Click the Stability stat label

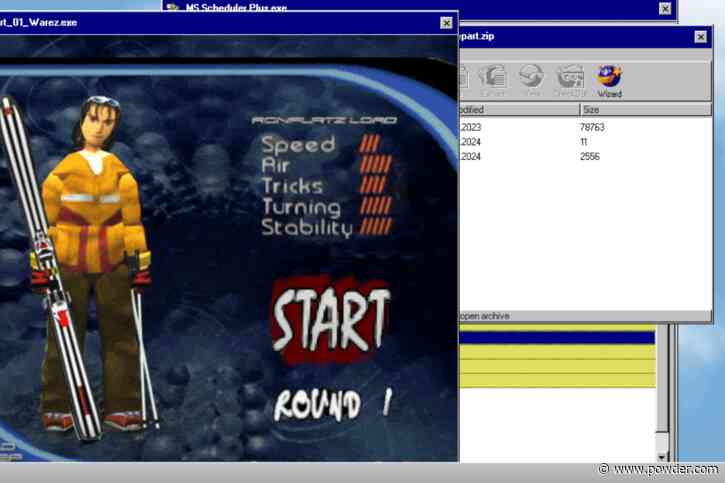click(x=307, y=228)
